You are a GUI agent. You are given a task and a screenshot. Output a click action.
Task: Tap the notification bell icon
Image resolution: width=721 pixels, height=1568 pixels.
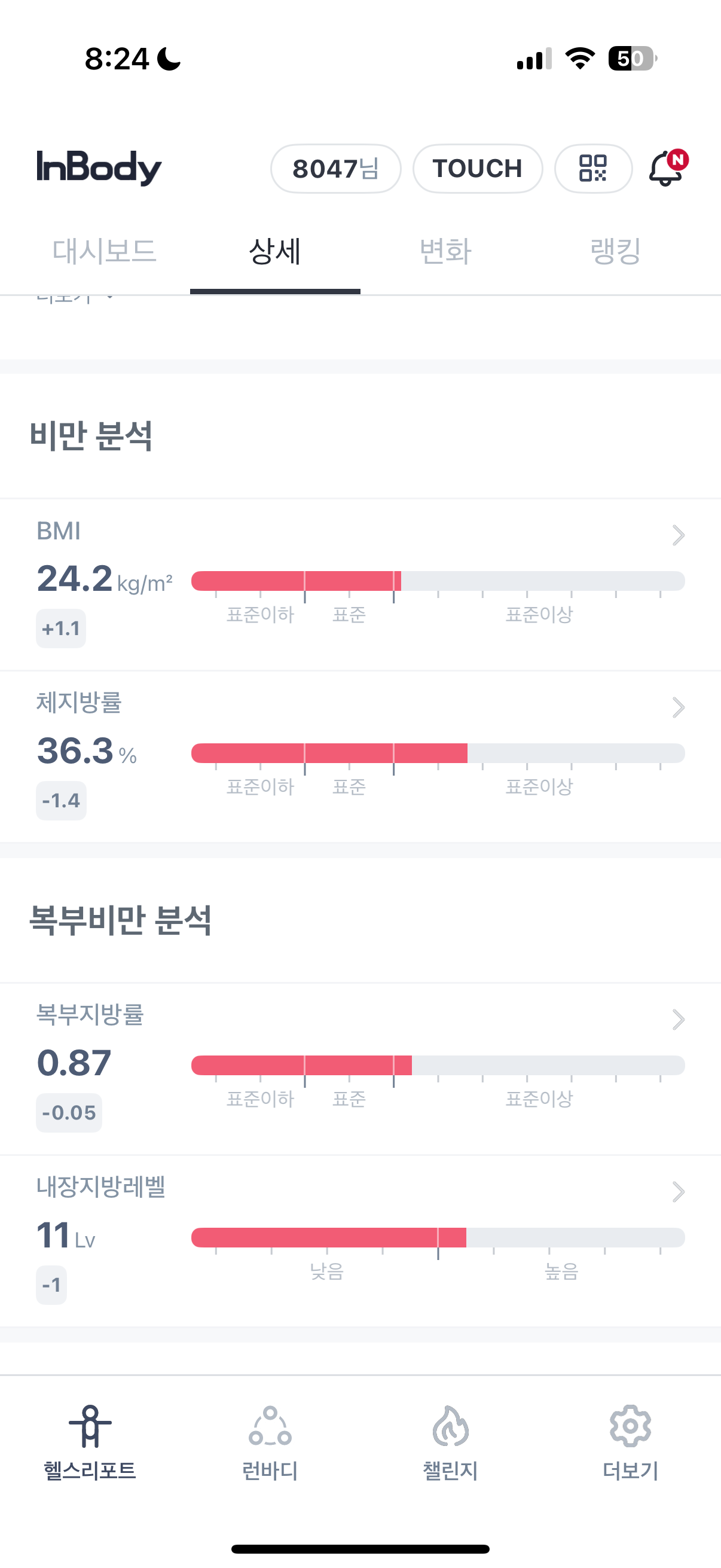coord(666,169)
